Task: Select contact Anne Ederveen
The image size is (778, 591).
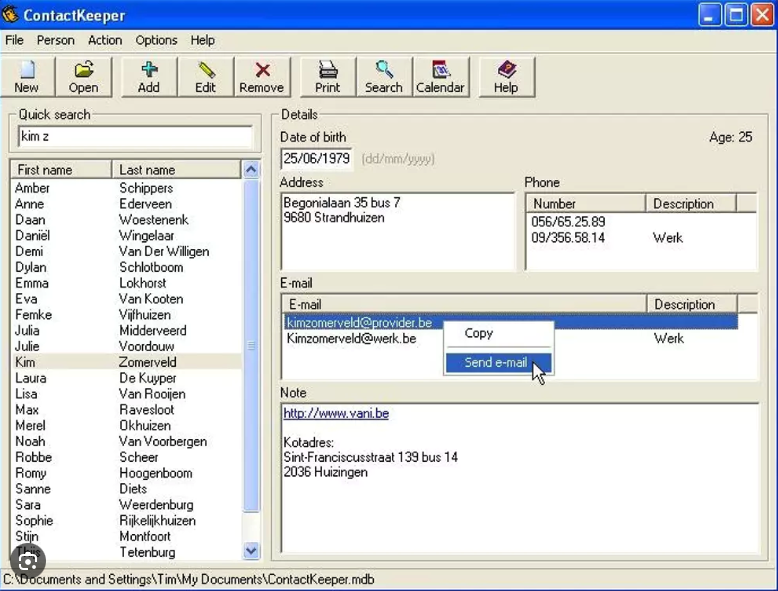Action: [127, 204]
